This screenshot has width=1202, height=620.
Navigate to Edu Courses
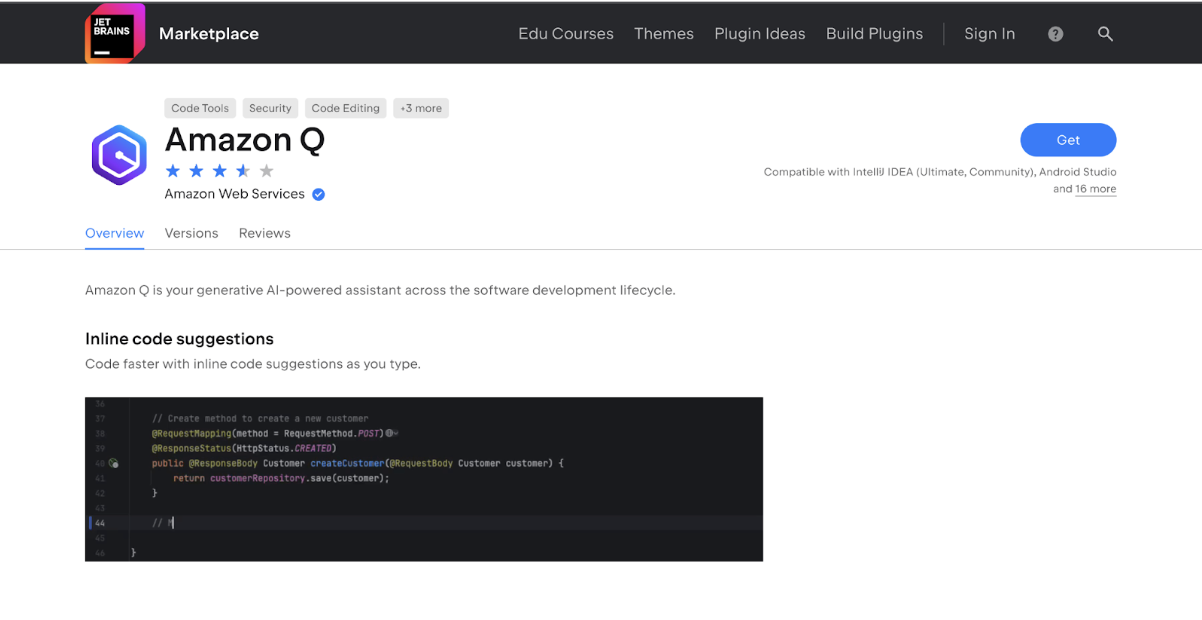[x=565, y=33]
